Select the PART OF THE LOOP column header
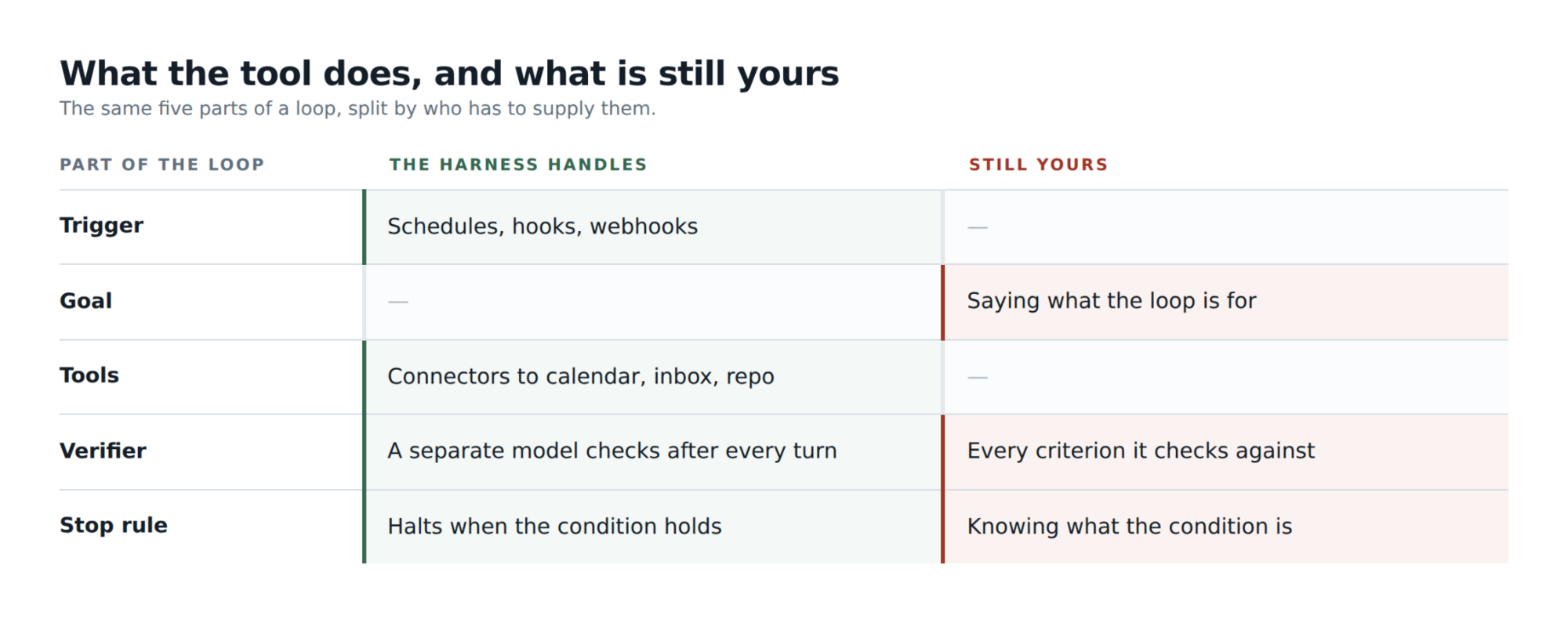 pyautogui.click(x=162, y=165)
